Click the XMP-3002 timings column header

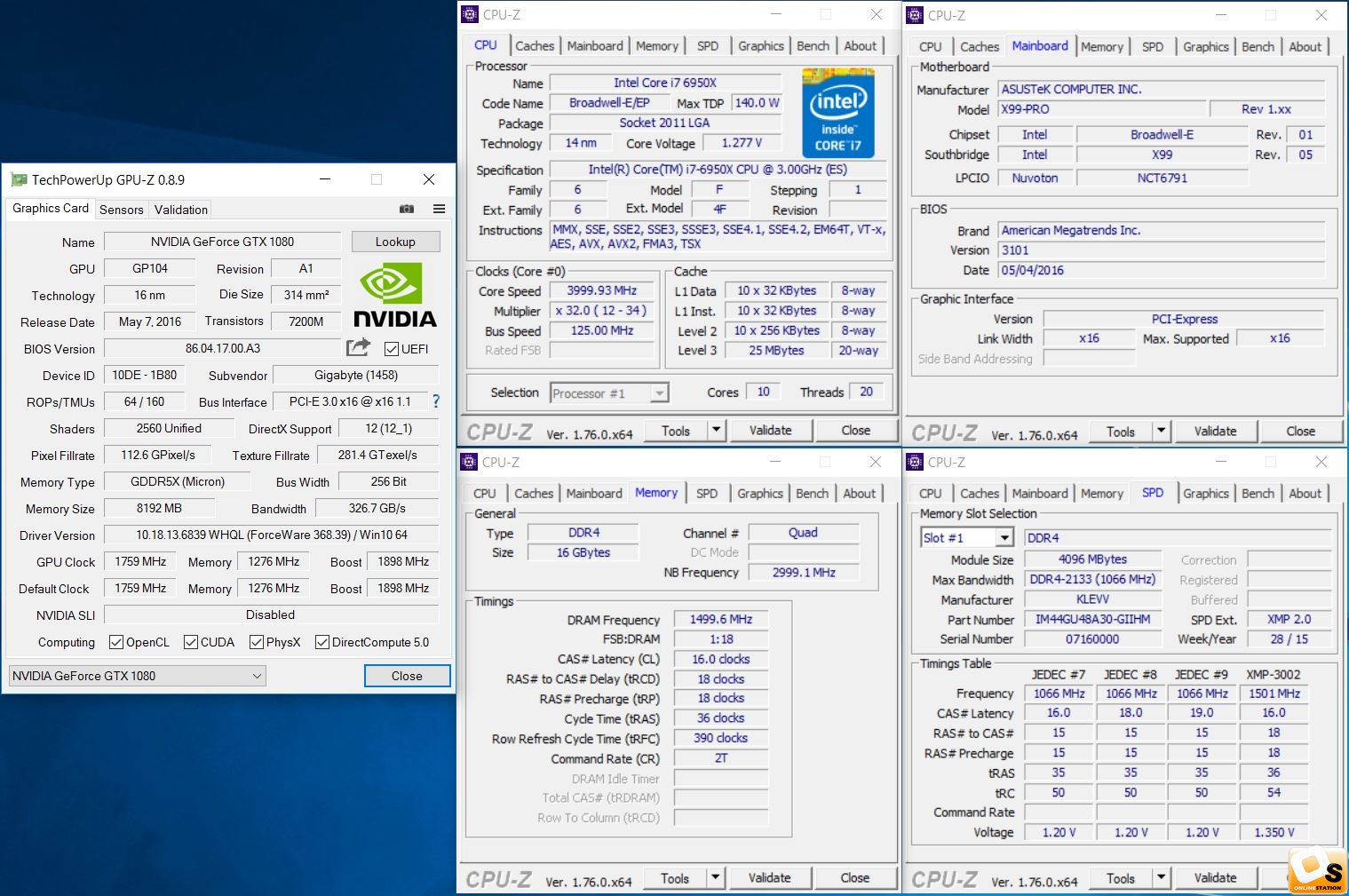pyautogui.click(x=1274, y=675)
